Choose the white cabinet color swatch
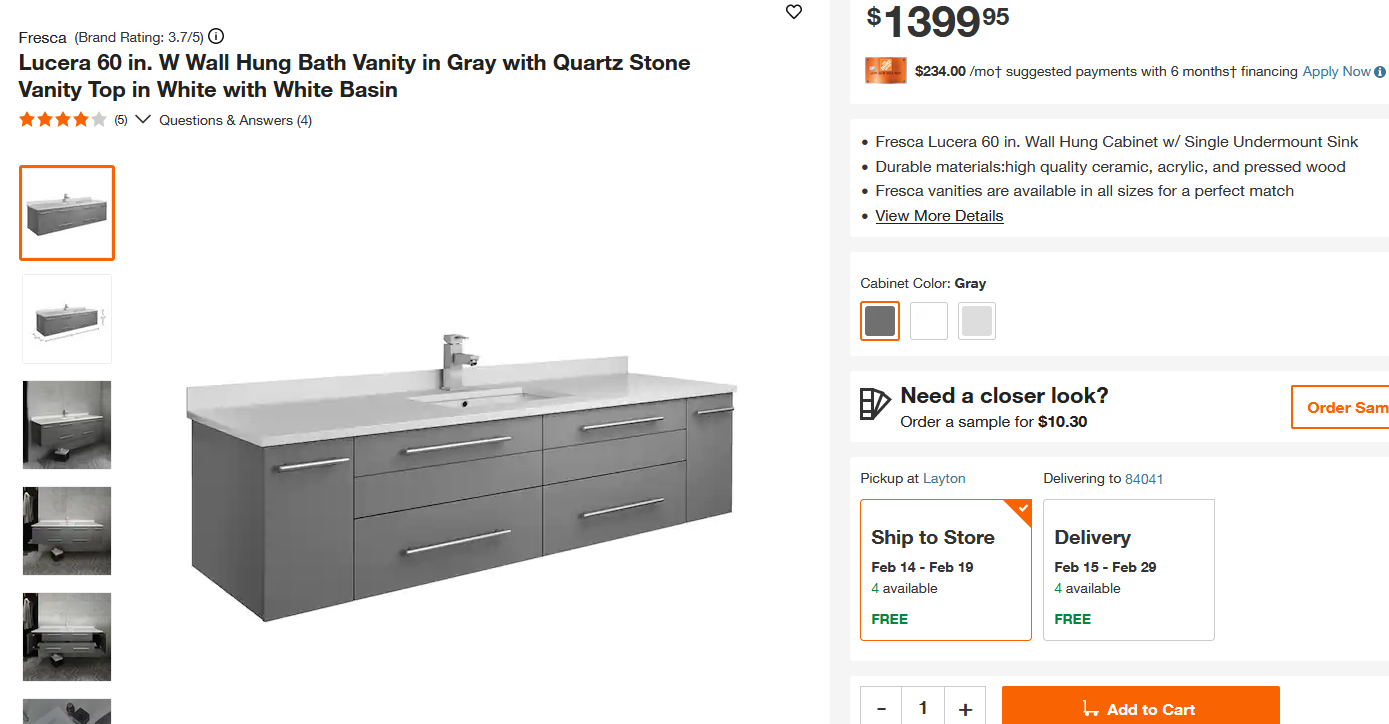Image resolution: width=1389 pixels, height=724 pixels. (x=928, y=321)
